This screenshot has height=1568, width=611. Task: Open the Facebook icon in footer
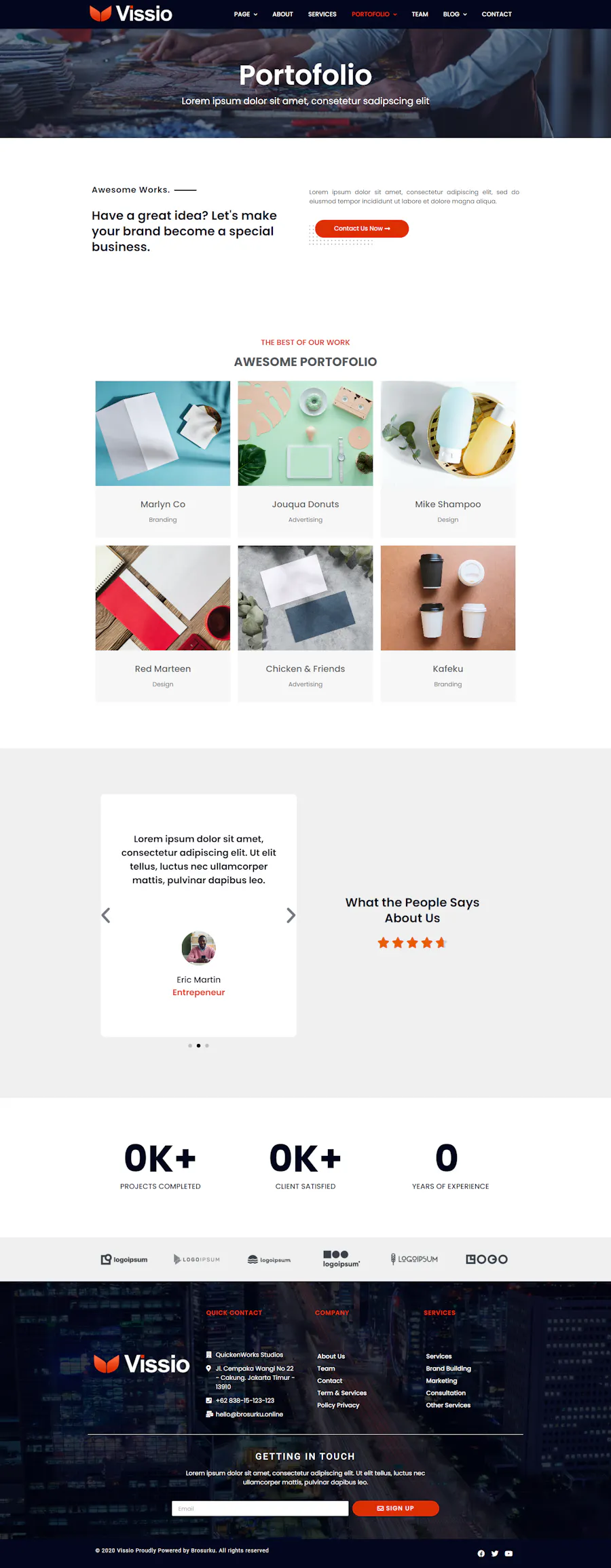tap(481, 1553)
